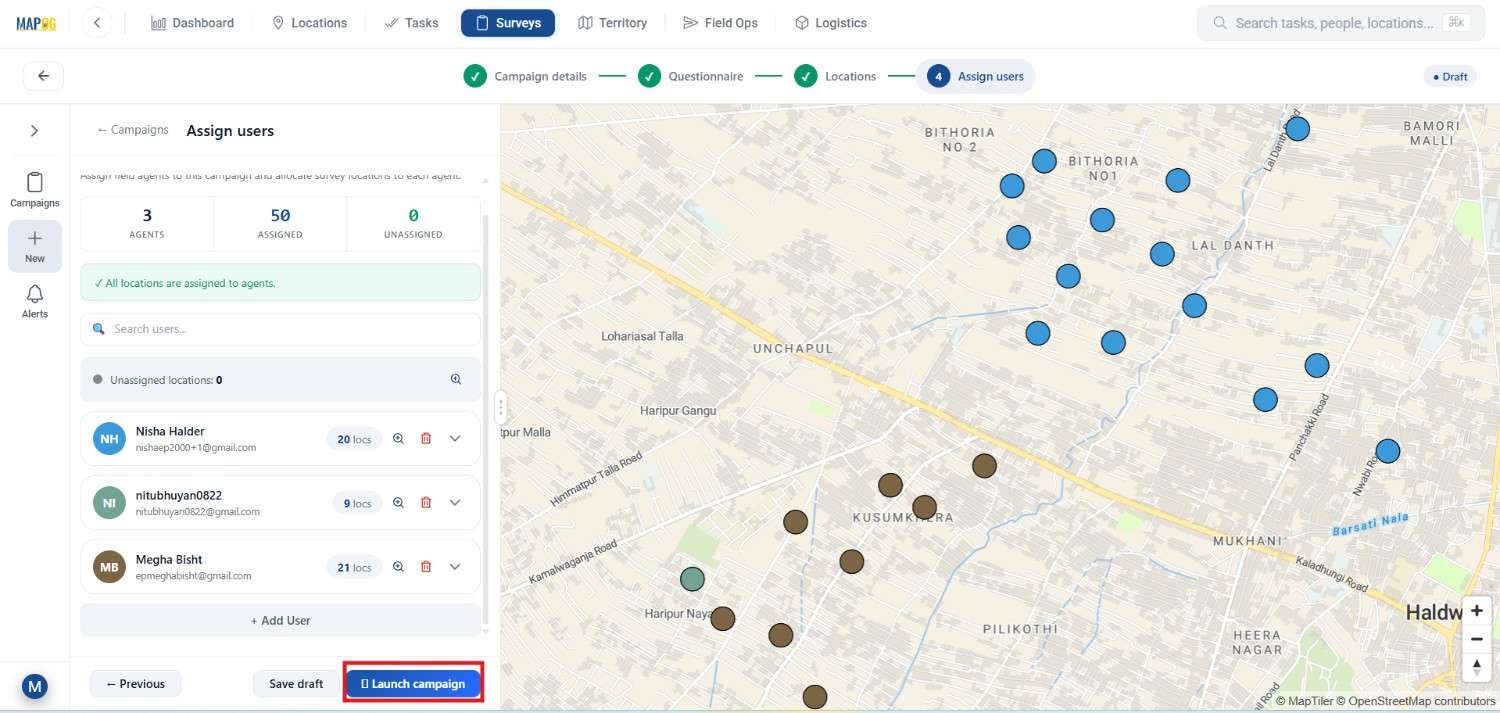1500x713 pixels.
Task: Open Campaigns from the sidebar
Action: [x=35, y=190]
